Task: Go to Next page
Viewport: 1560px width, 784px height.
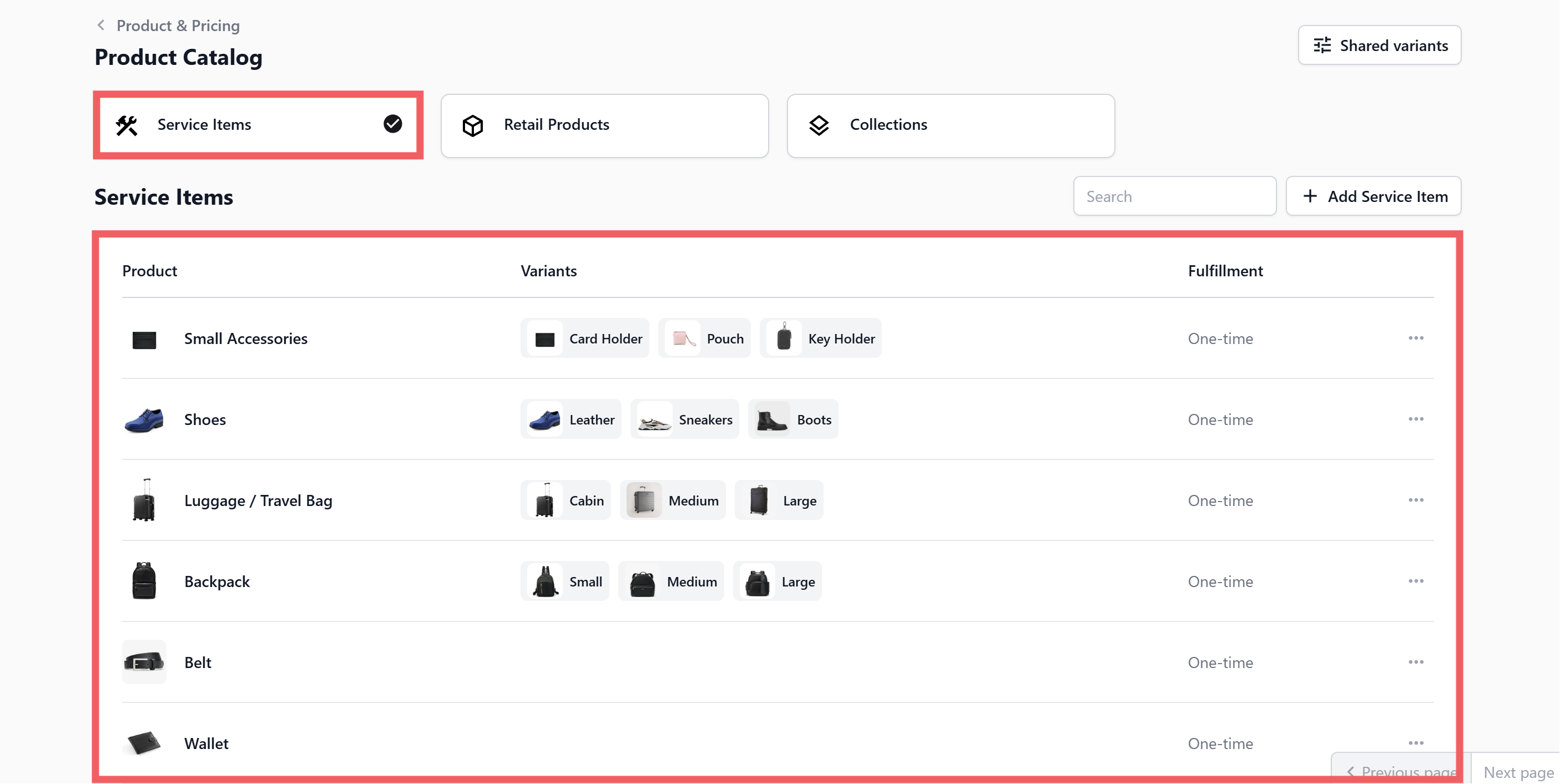Action: tap(1518, 772)
